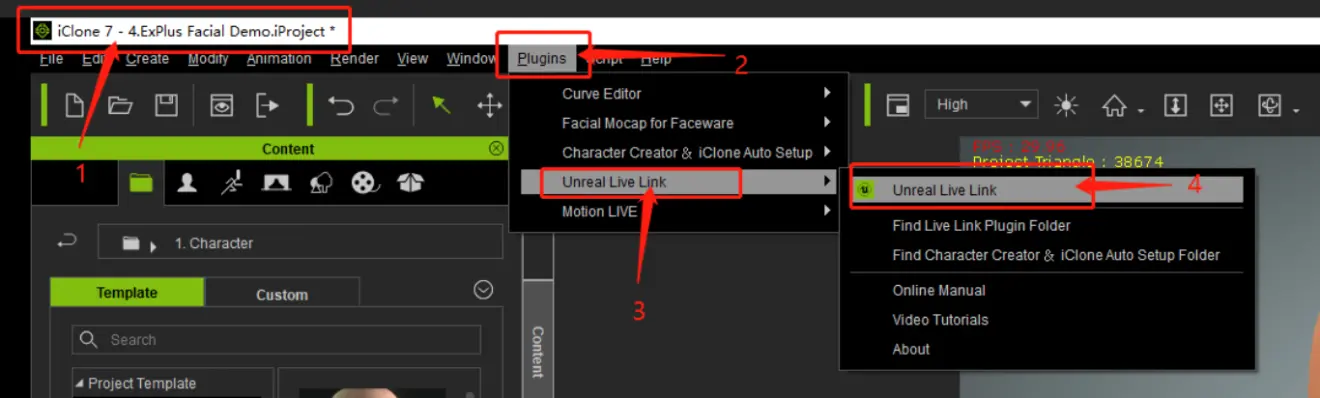This screenshot has width=1320, height=398.
Task: Click the viewport move/pan icon
Action: [1221, 104]
